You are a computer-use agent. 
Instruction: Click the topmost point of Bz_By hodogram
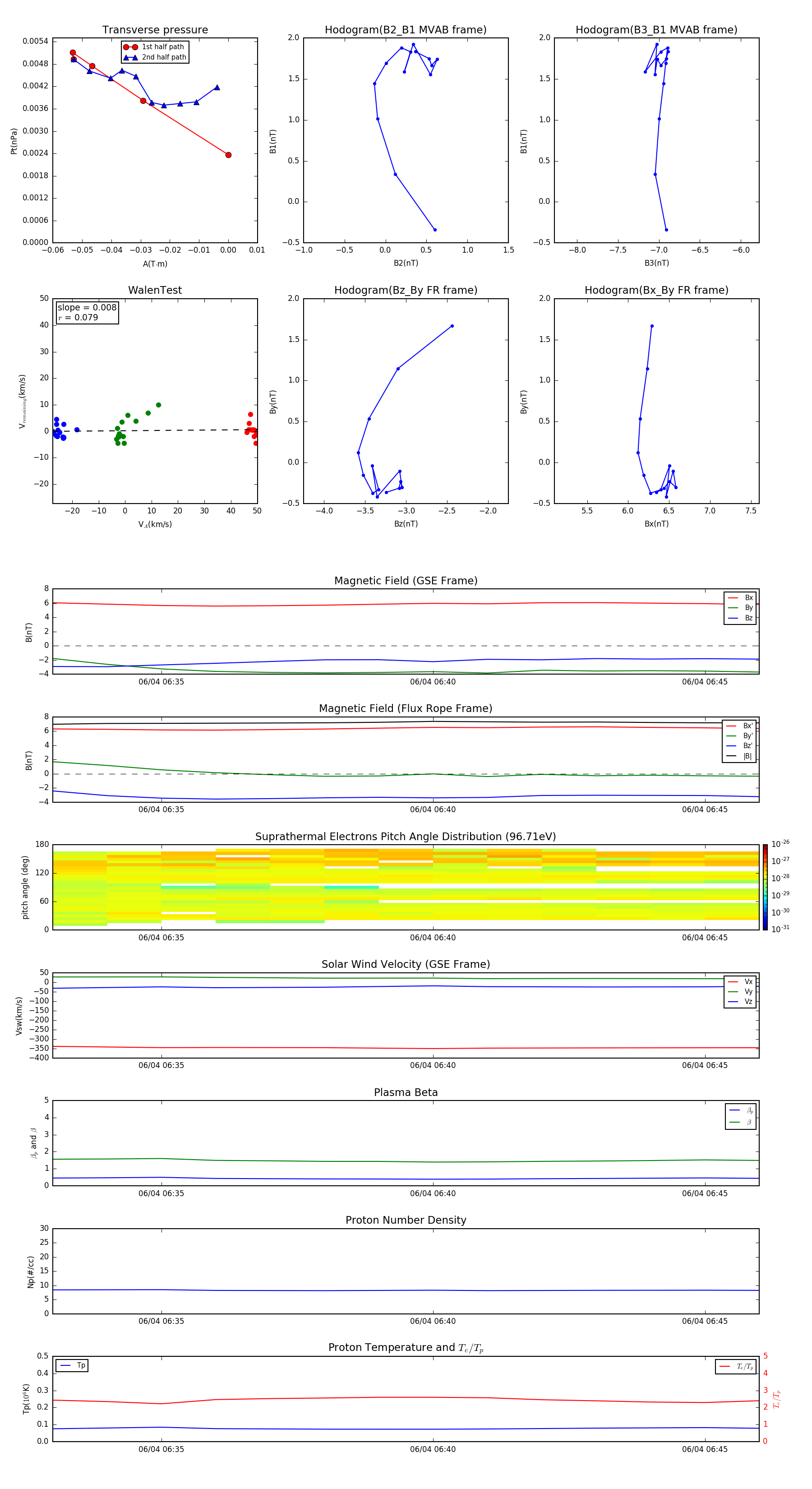[x=452, y=326]
